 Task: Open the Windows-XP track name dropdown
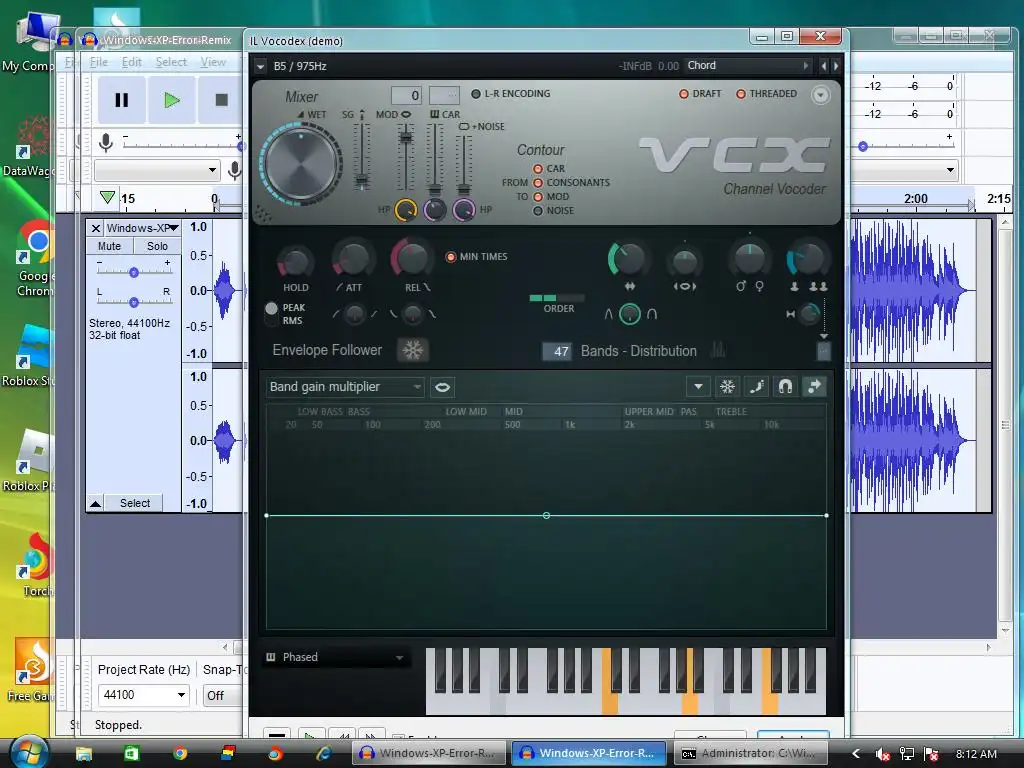click(x=142, y=228)
